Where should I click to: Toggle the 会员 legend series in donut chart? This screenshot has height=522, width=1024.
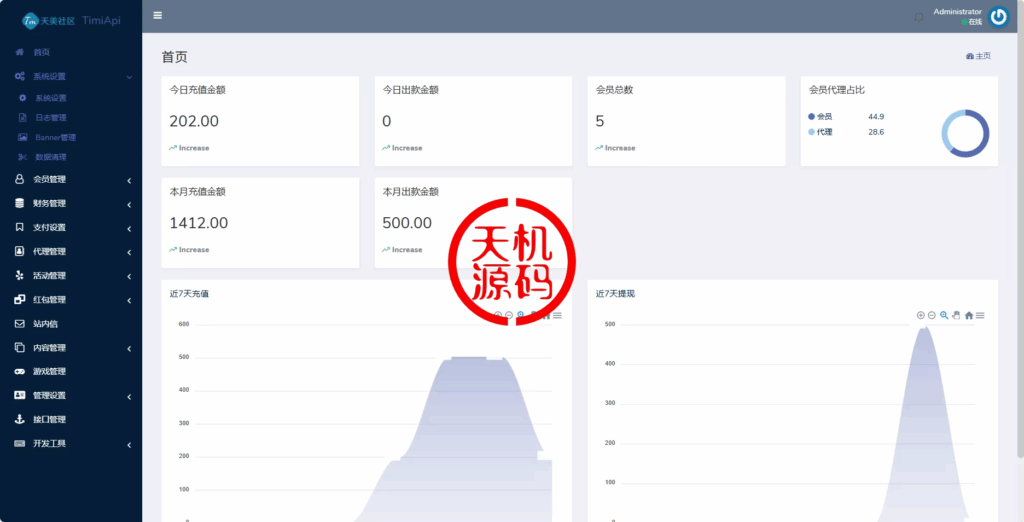click(x=824, y=117)
